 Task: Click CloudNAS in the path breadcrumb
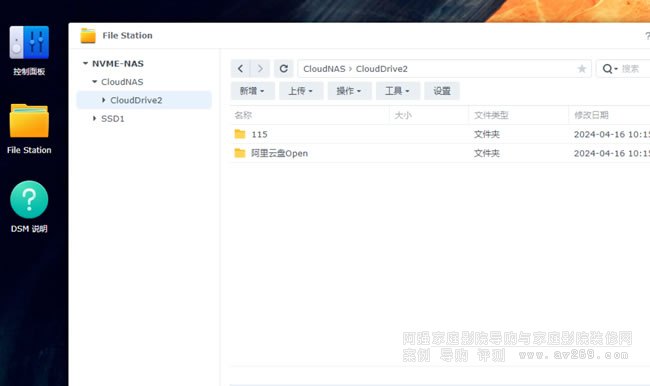click(324, 69)
